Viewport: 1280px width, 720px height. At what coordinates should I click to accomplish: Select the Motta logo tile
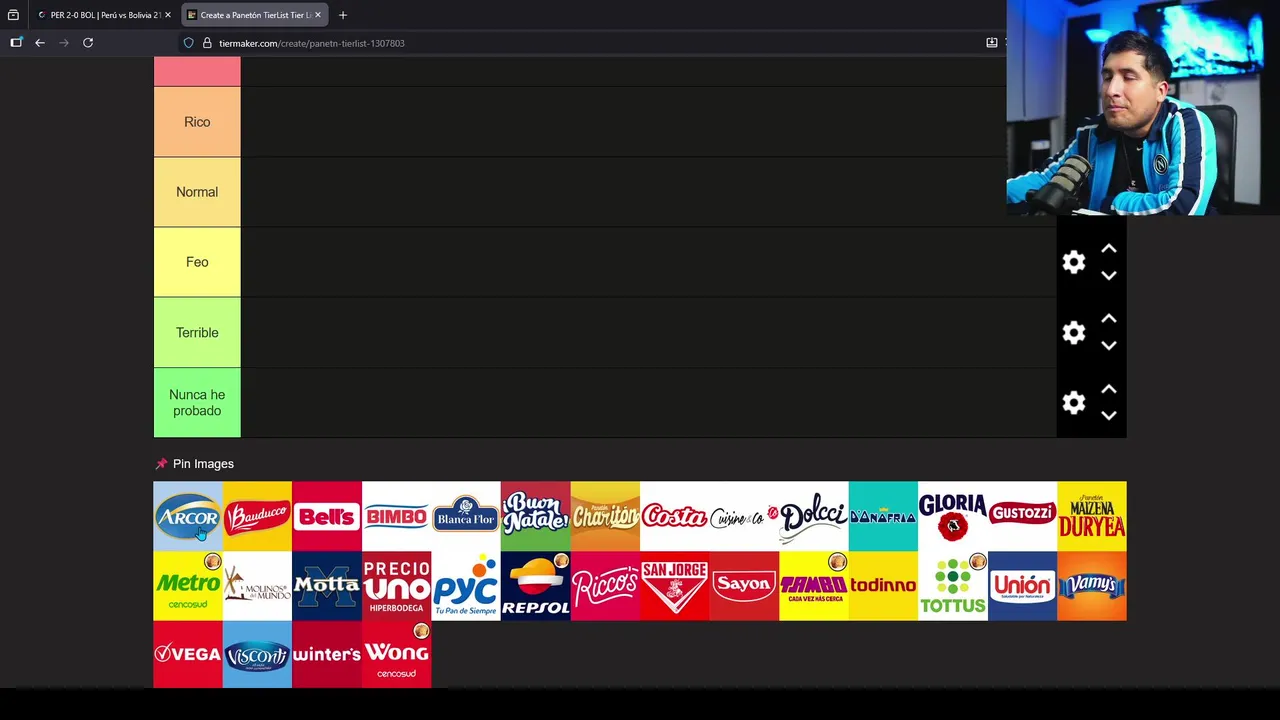click(327, 586)
